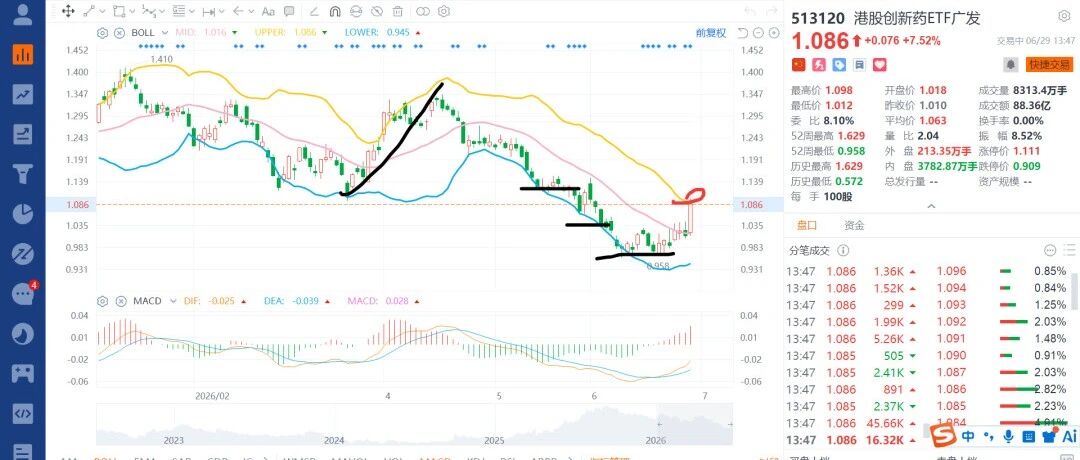Viewport: 1080px width, 460px height.
Task: Select the line segment drawing tool
Action: tap(89, 11)
